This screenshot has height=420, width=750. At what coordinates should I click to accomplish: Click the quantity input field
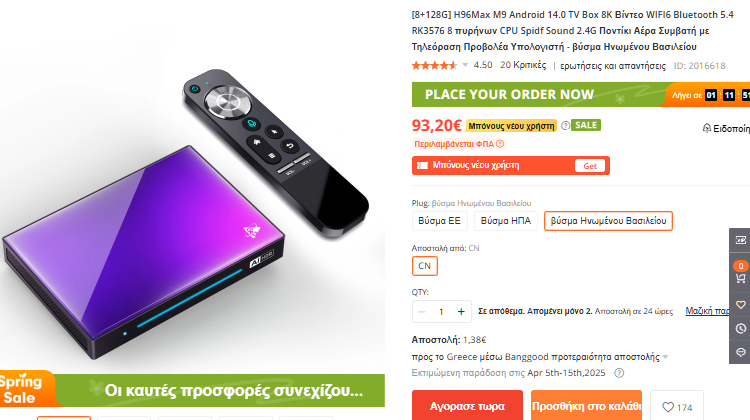(441, 312)
